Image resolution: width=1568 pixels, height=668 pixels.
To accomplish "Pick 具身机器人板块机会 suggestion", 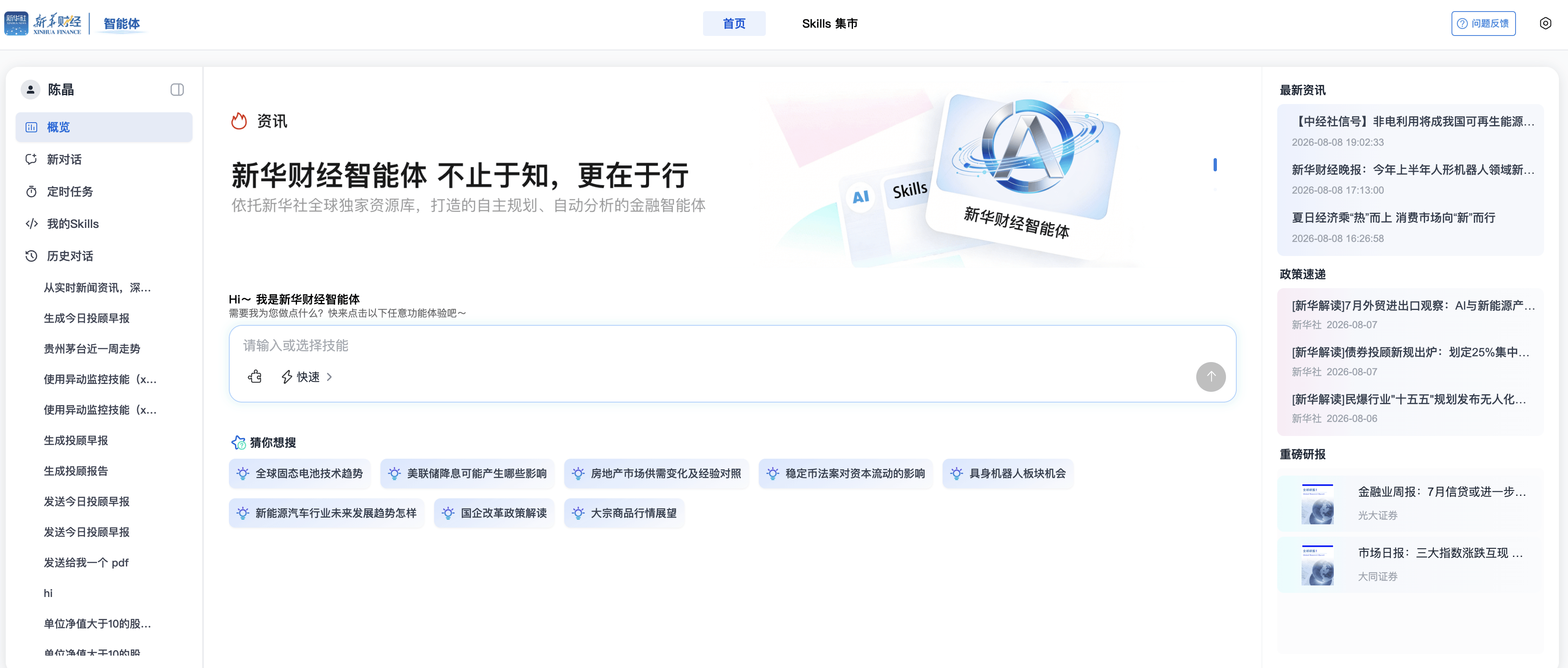I will pyautogui.click(x=1007, y=473).
